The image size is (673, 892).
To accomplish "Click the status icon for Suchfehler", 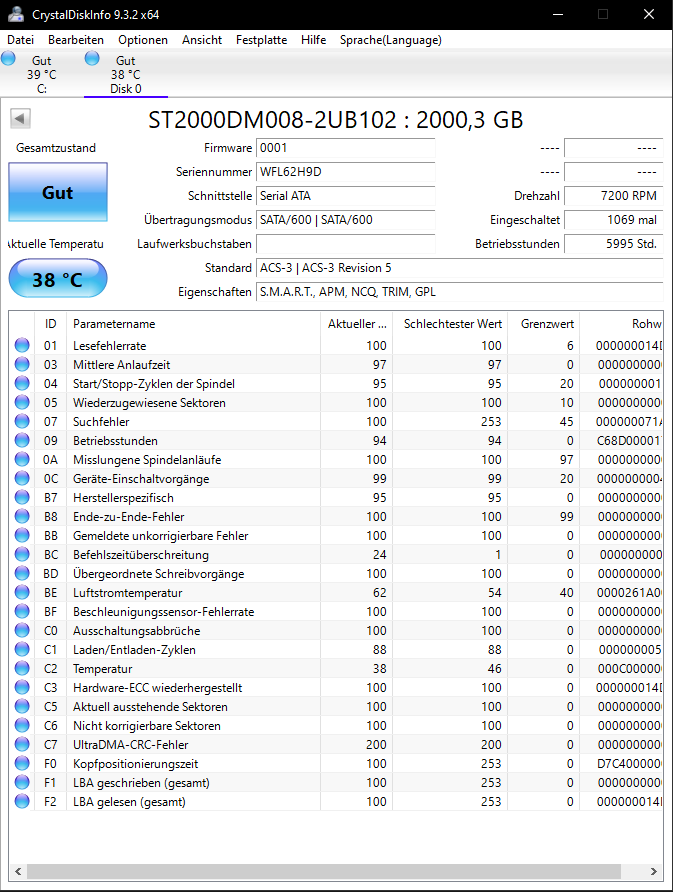I will point(22,422).
